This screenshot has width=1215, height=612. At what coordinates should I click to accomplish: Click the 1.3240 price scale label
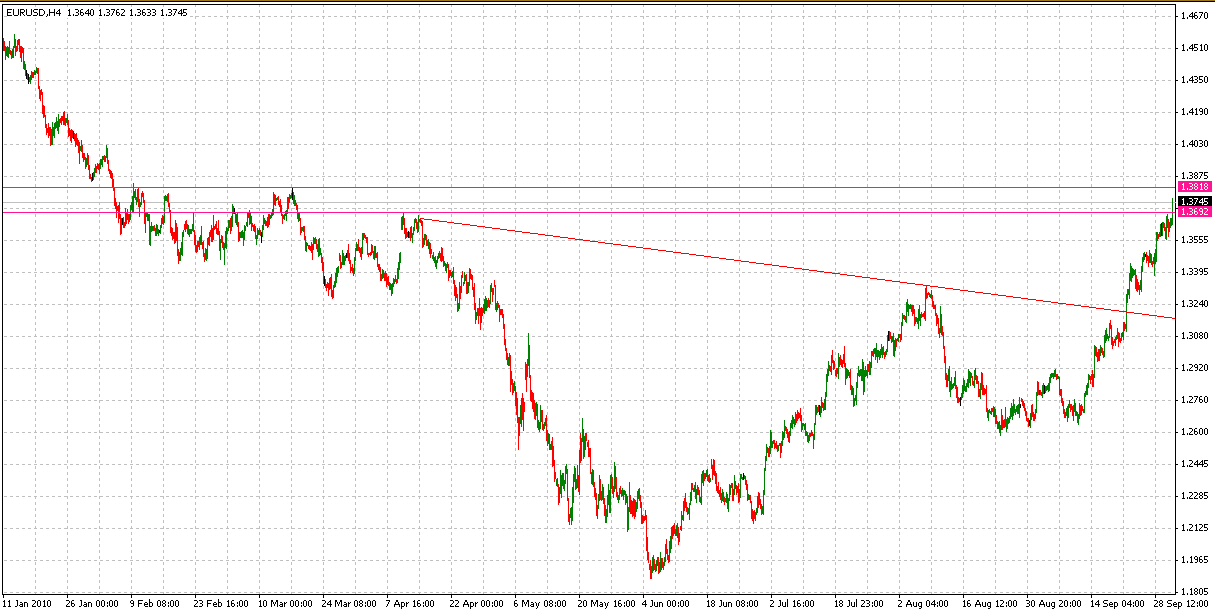[1193, 304]
